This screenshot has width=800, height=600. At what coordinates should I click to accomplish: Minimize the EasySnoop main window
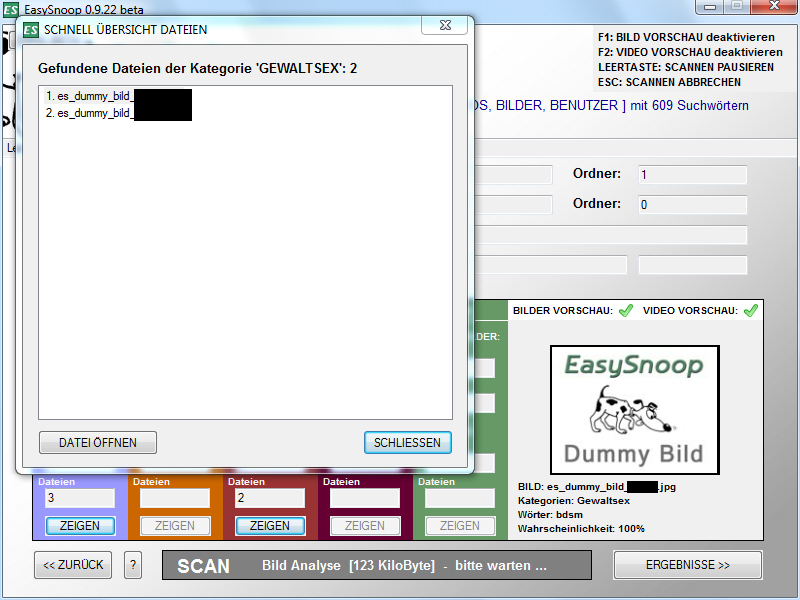tap(710, 7)
